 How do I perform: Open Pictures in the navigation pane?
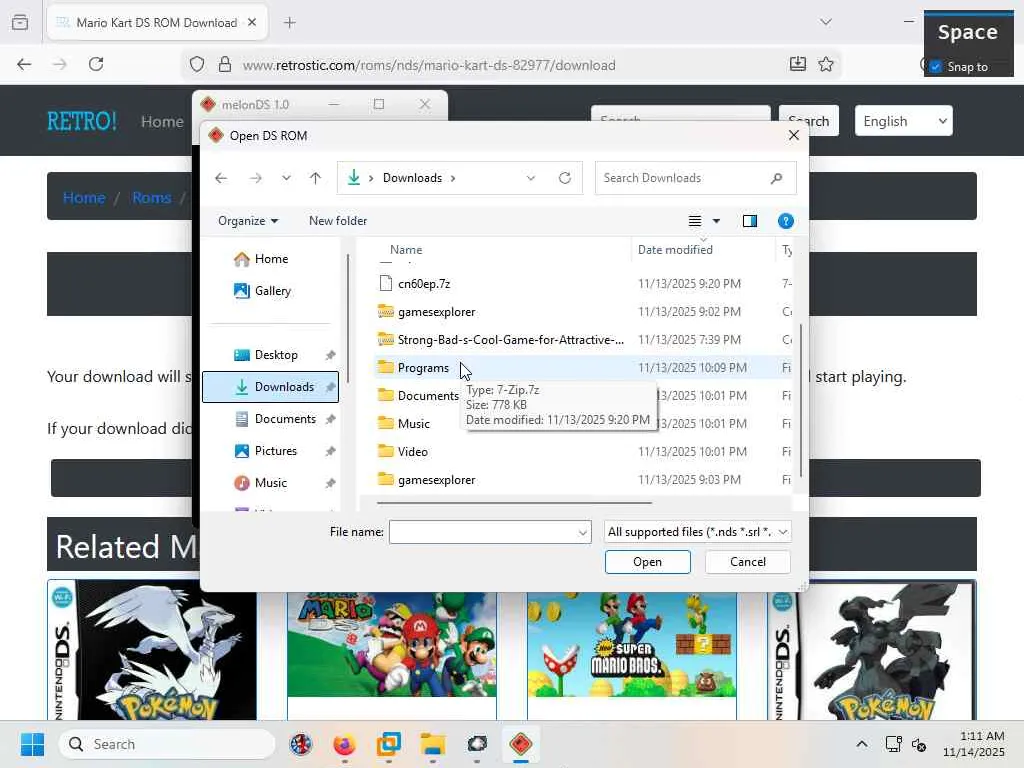[276, 451]
